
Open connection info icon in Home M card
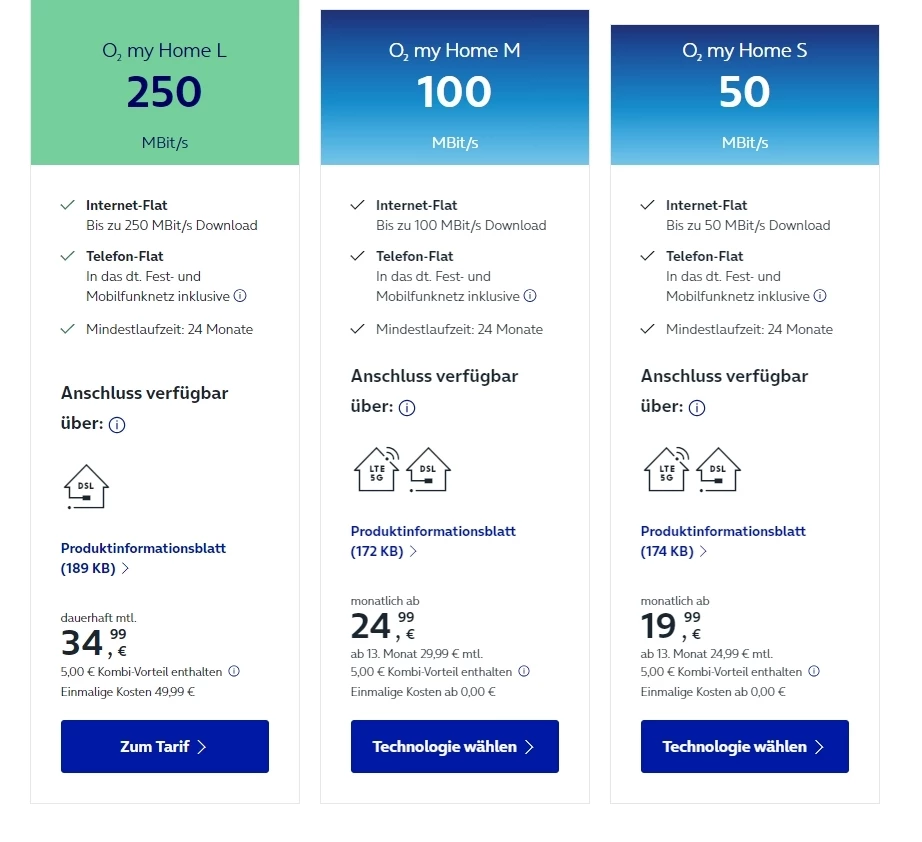(x=407, y=408)
